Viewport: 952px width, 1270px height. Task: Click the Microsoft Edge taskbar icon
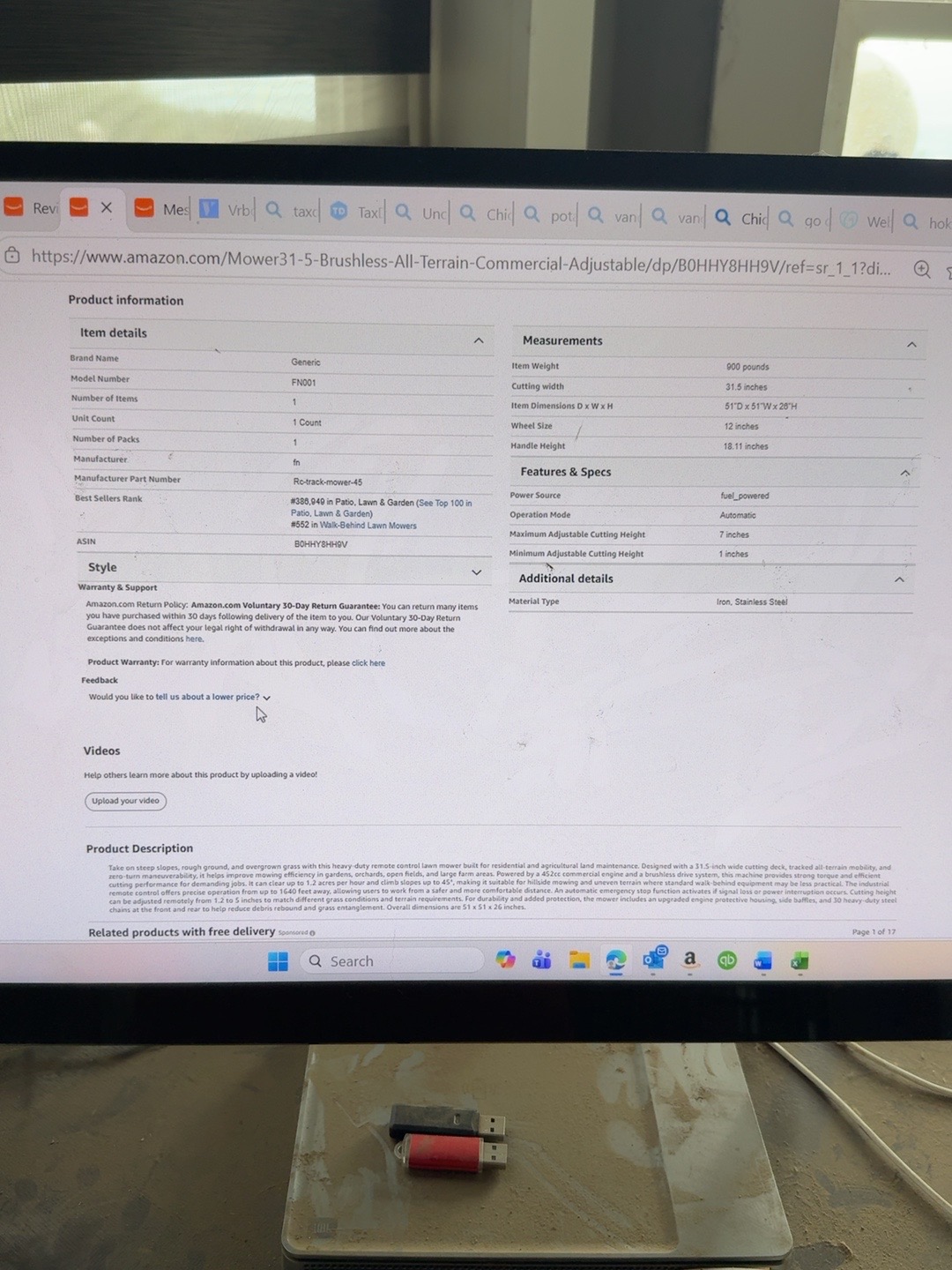[x=616, y=960]
